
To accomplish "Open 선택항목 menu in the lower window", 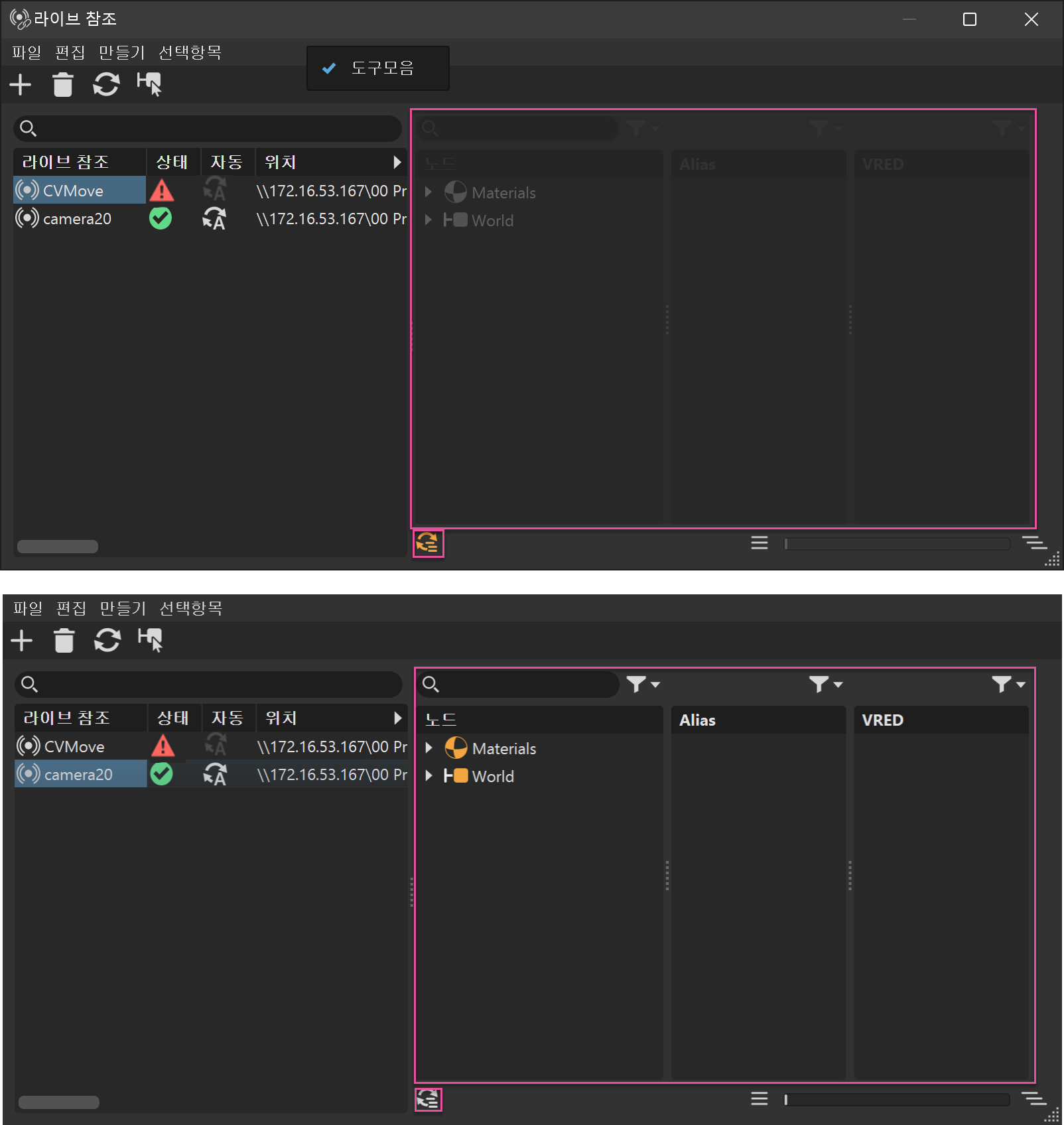I will [x=192, y=608].
